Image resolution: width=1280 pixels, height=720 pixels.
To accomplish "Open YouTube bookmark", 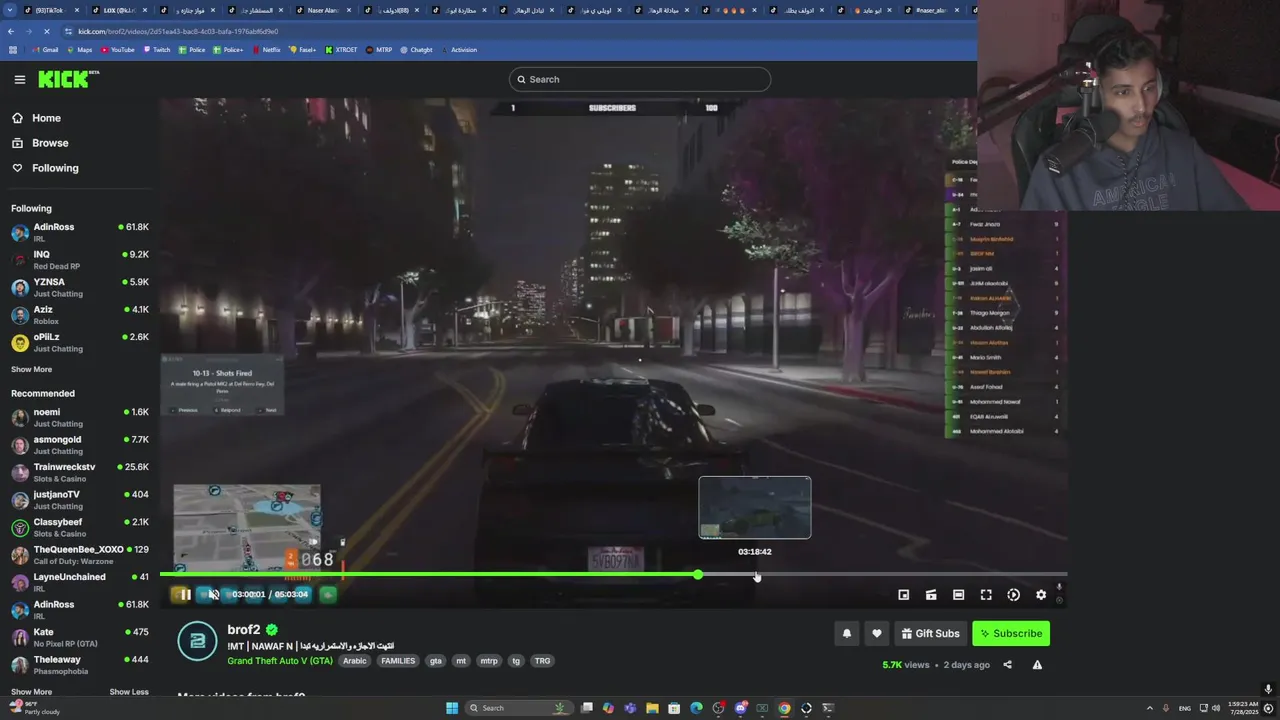I will click(x=117, y=50).
